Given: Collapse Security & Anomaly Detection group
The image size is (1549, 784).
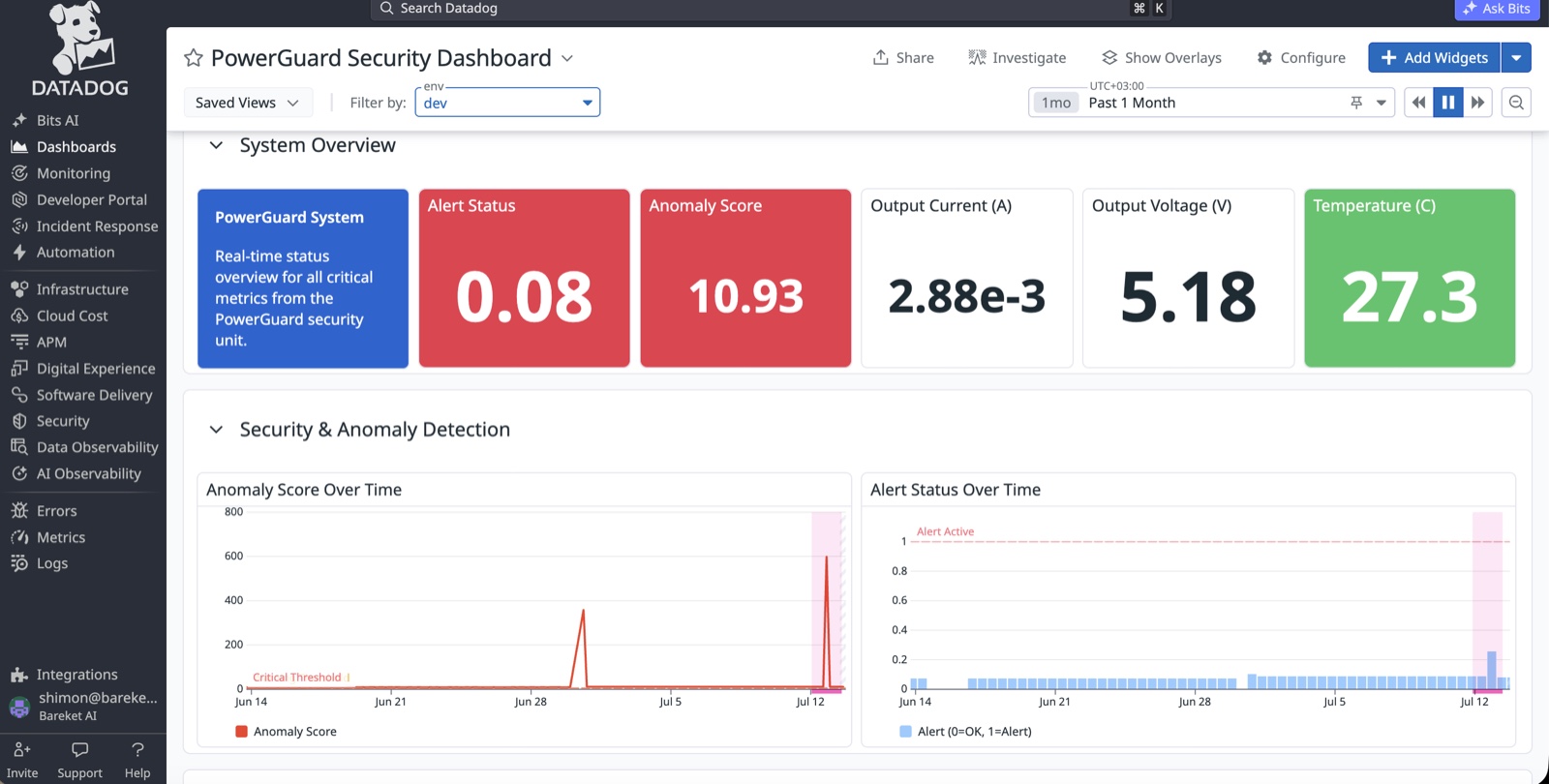Looking at the screenshot, I should pos(217,430).
